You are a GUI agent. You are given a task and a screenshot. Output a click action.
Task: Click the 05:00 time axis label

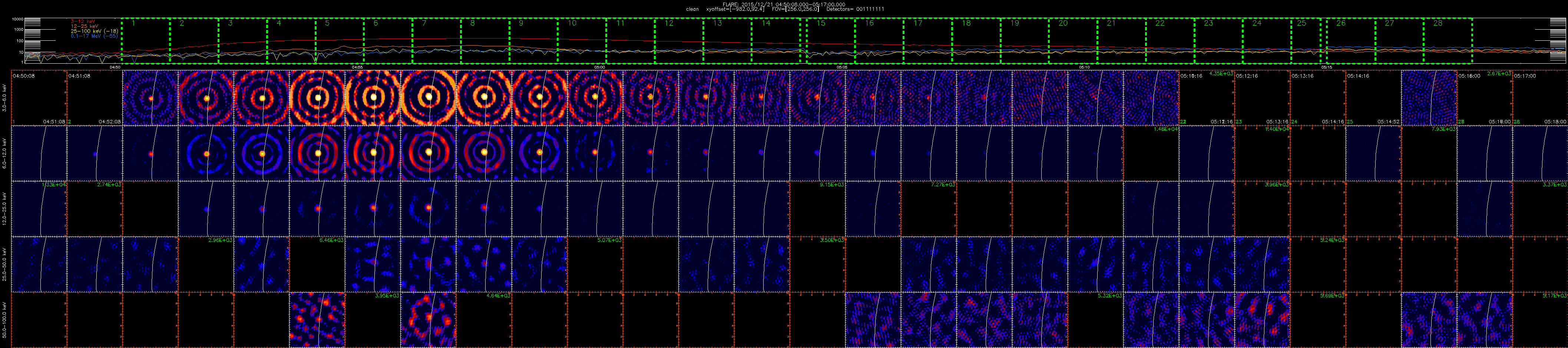(x=599, y=67)
